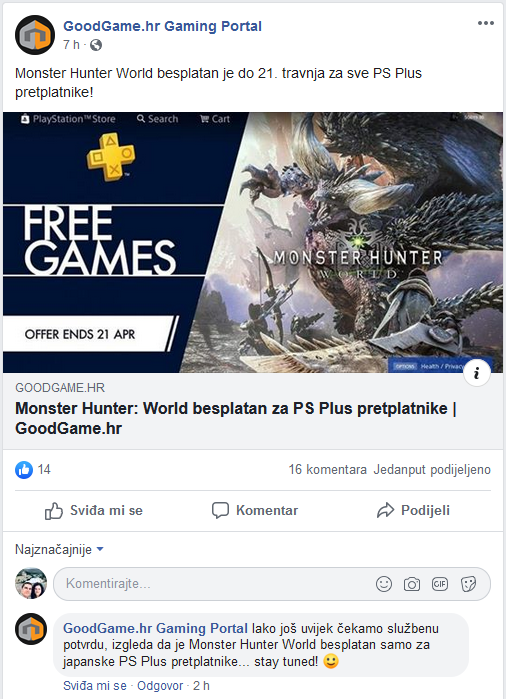Click the GoodGame.hr page avatar in the post header
The height and width of the screenshot is (699, 506).
click(35, 35)
